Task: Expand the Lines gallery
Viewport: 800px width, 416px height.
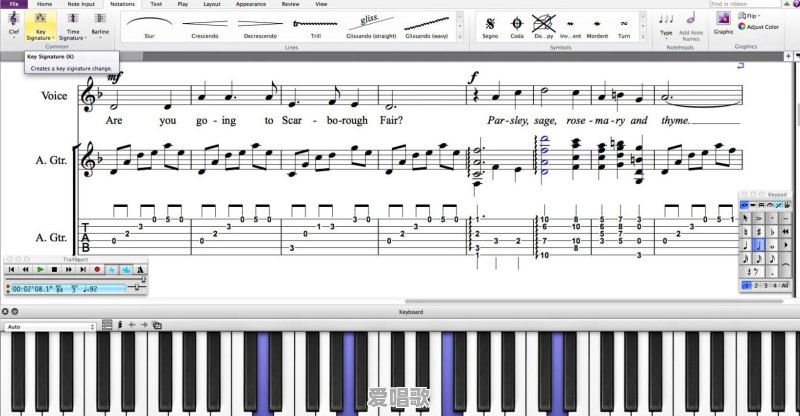Action: point(460,37)
